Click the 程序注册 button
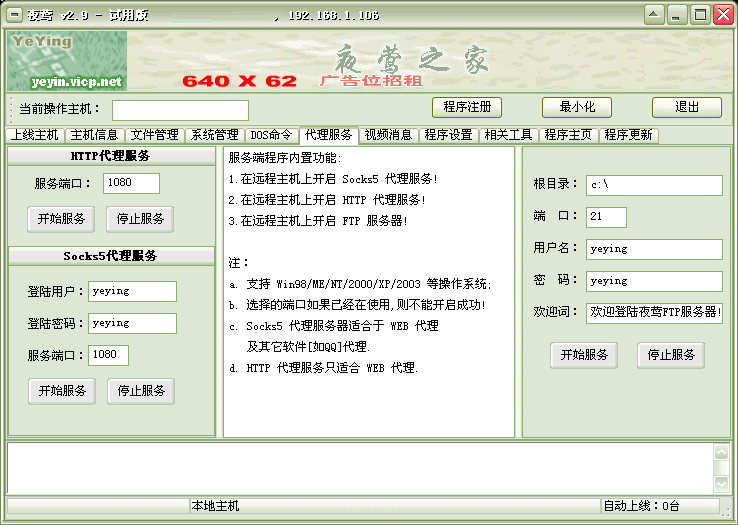Screen dimensions: 738x525 [466, 107]
